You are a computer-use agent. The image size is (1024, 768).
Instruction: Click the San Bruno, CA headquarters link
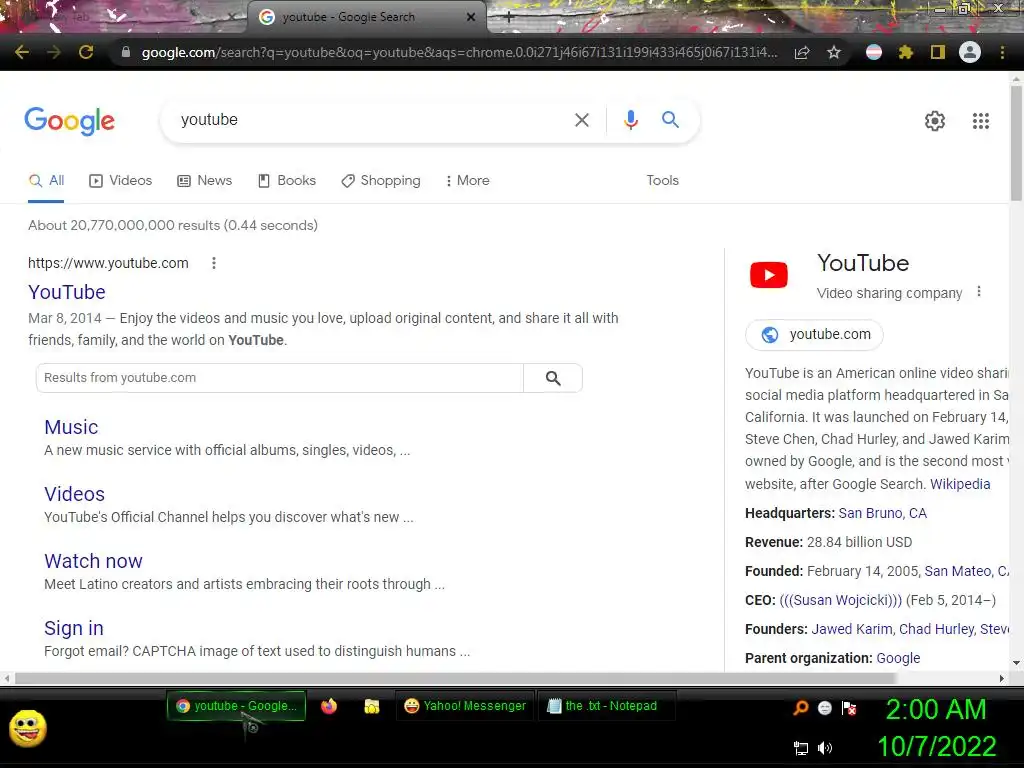click(x=882, y=513)
